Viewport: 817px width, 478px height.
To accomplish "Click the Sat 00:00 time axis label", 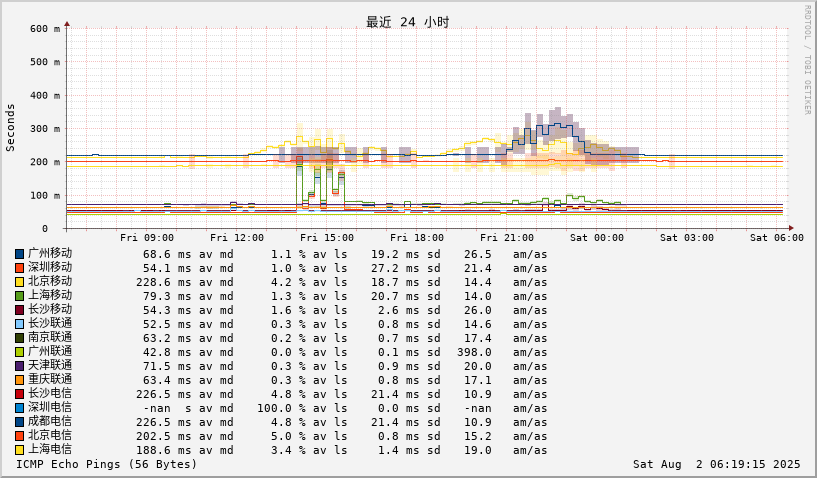I will point(597,238).
